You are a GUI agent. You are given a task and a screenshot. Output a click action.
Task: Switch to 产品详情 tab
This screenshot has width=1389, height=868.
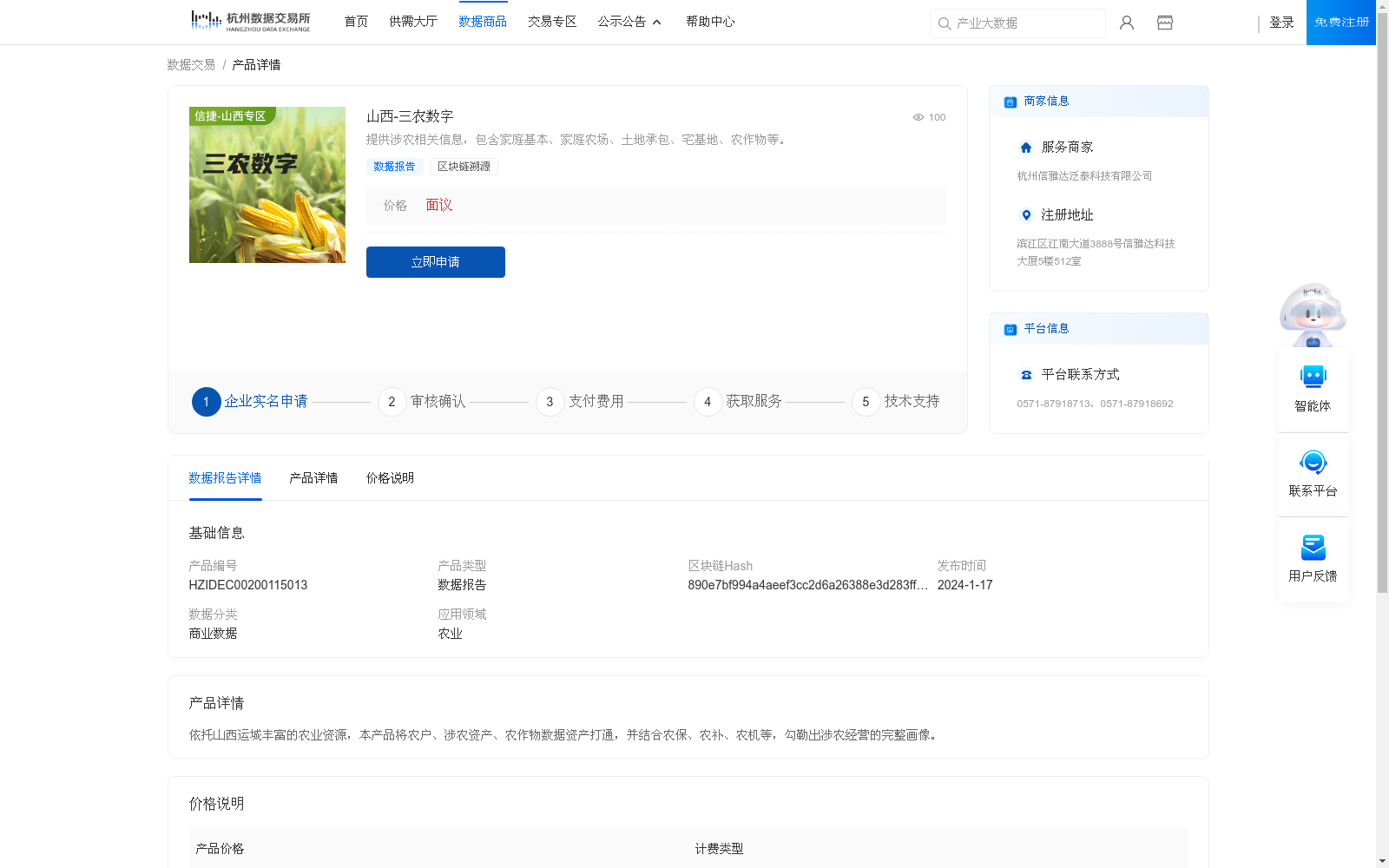click(x=313, y=478)
